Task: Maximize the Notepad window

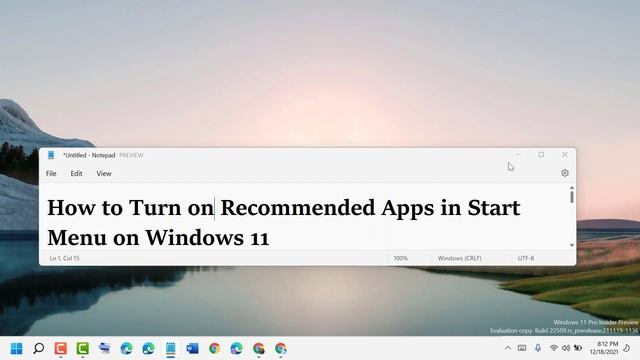Action: coord(541,155)
